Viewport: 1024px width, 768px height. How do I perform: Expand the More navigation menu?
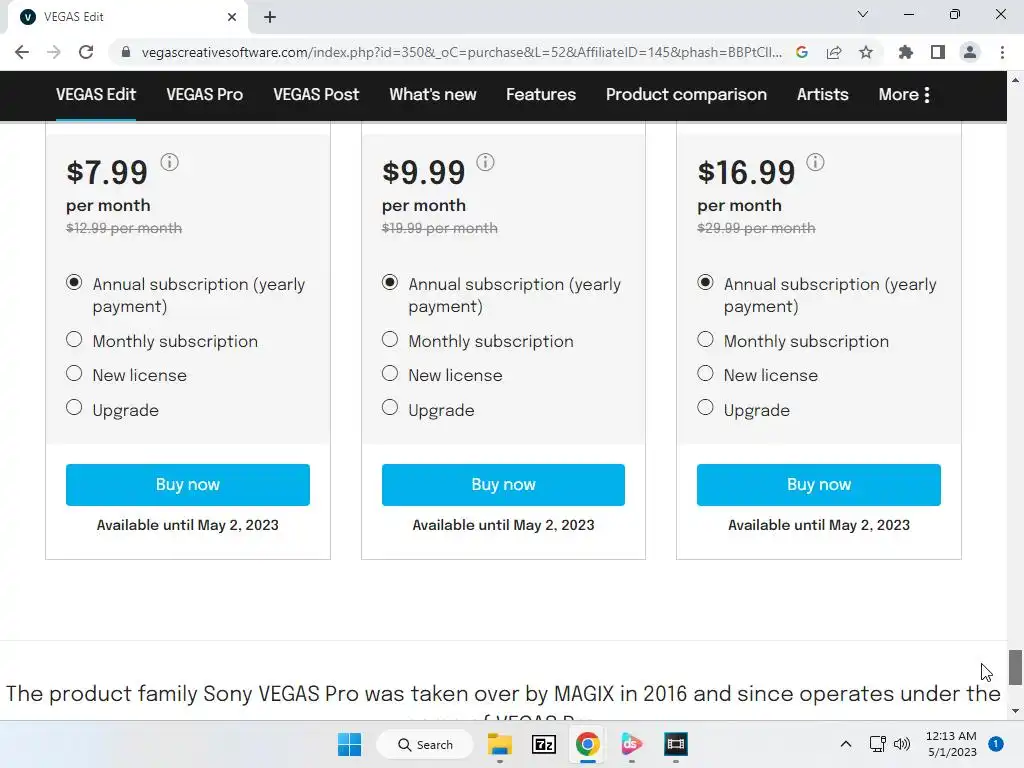[x=904, y=95]
